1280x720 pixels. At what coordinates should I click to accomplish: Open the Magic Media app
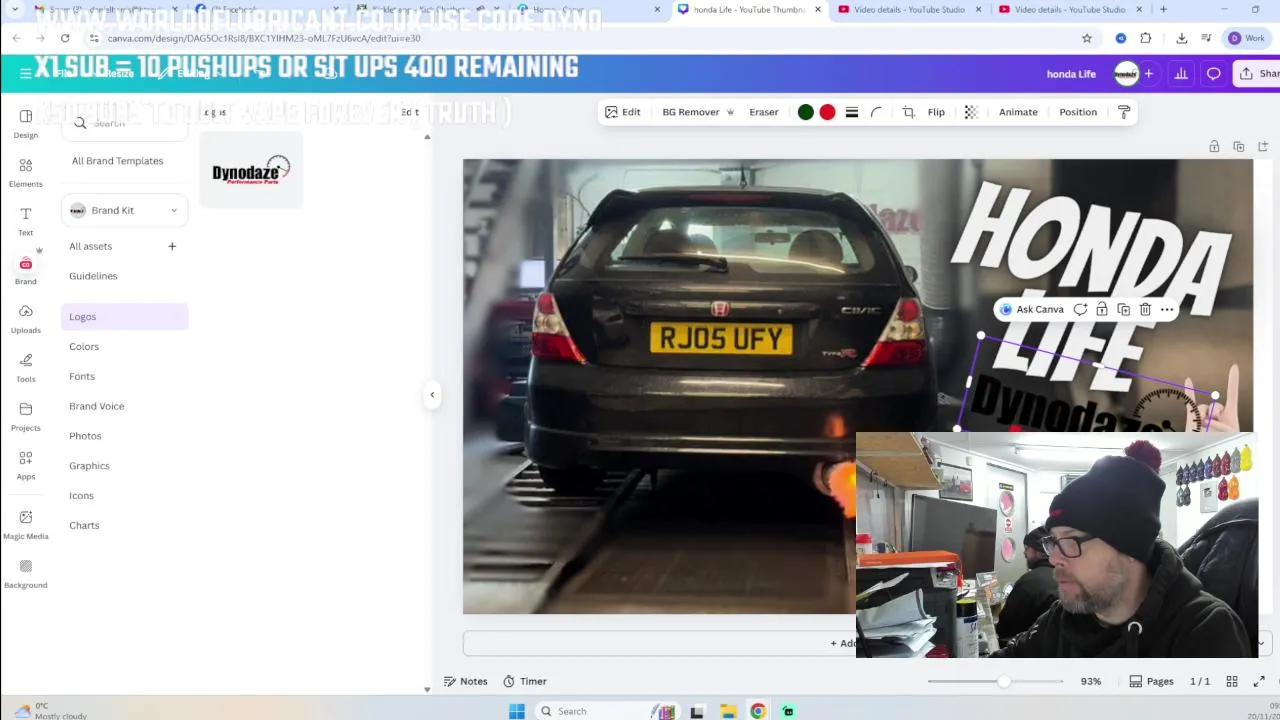click(25, 524)
